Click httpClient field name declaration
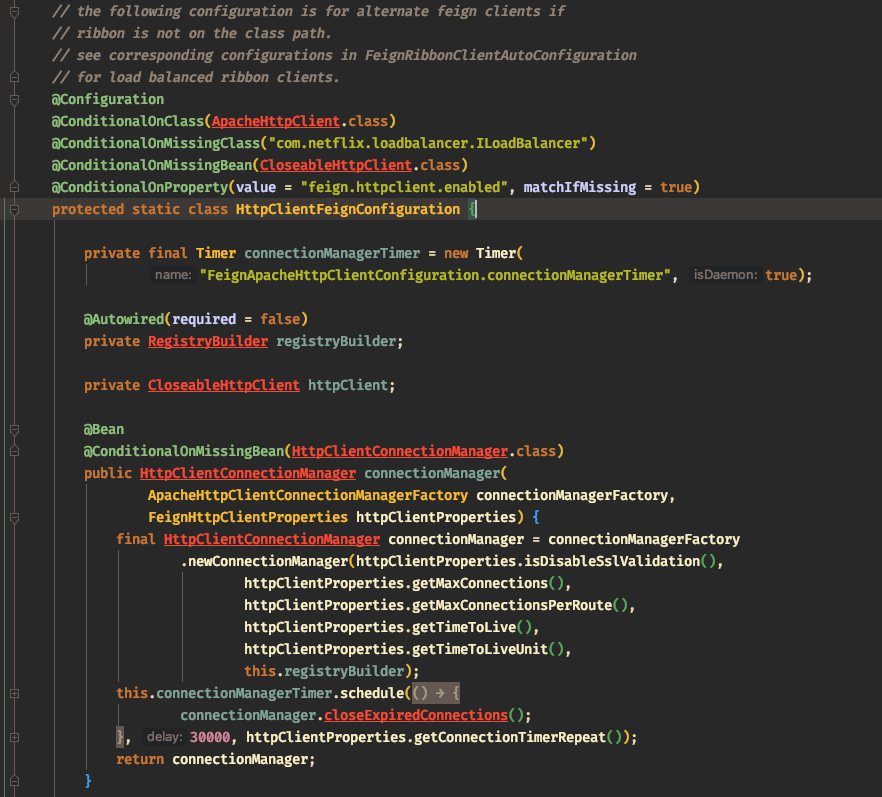The width and height of the screenshot is (882, 797). [x=348, y=385]
